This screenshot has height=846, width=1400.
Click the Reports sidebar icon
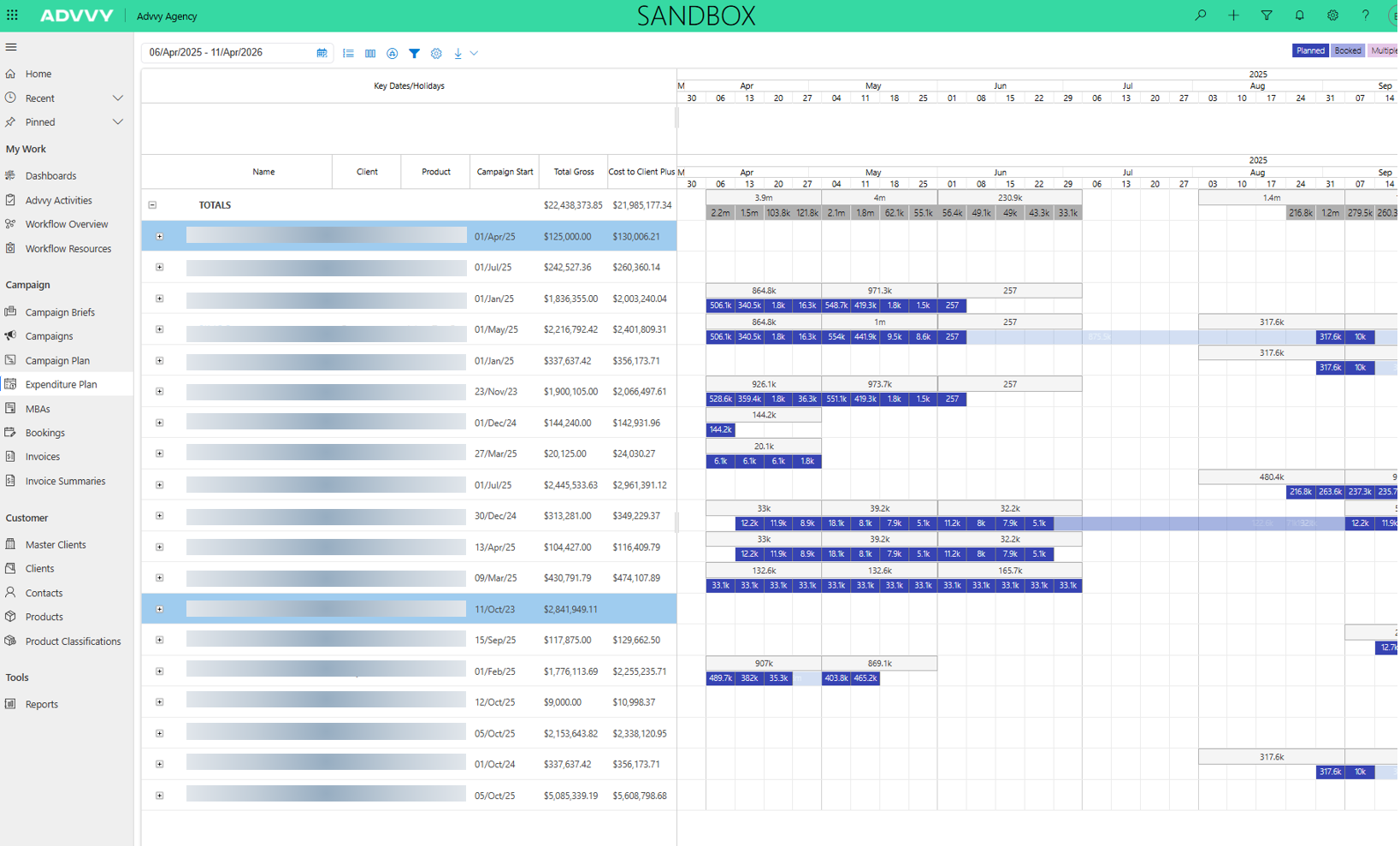pos(11,704)
